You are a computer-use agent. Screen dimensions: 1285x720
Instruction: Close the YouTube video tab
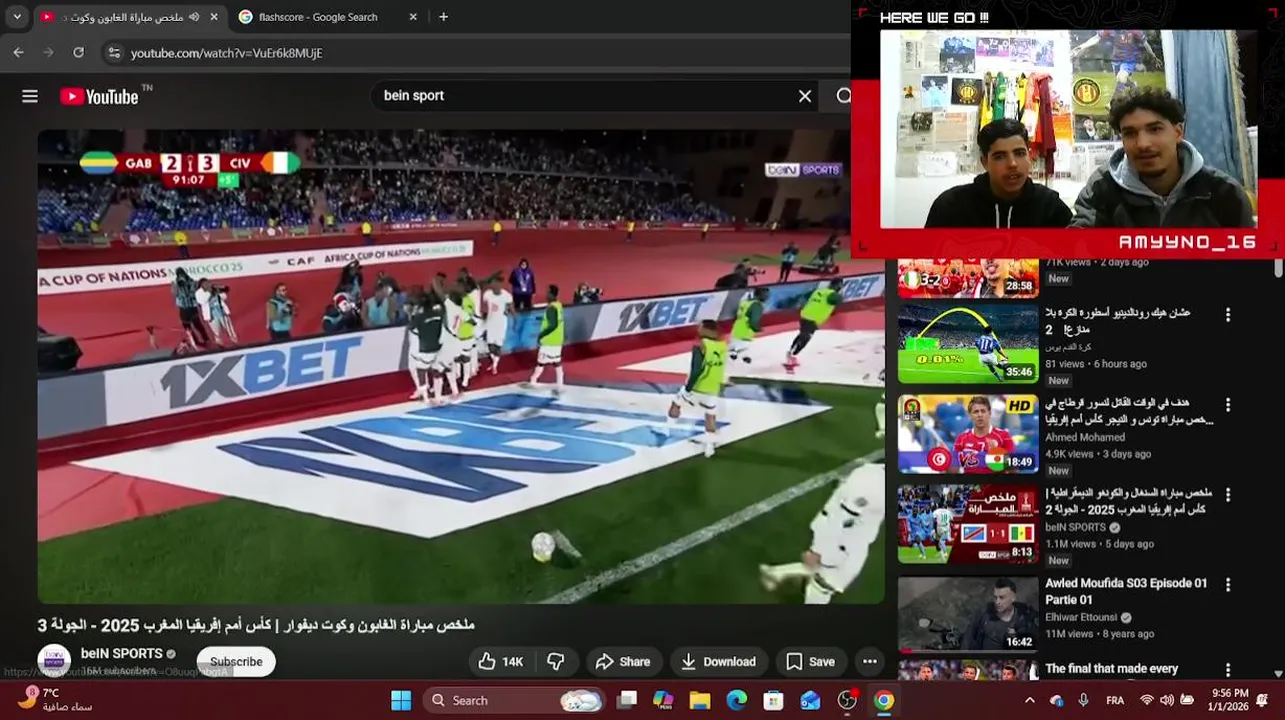coord(214,17)
